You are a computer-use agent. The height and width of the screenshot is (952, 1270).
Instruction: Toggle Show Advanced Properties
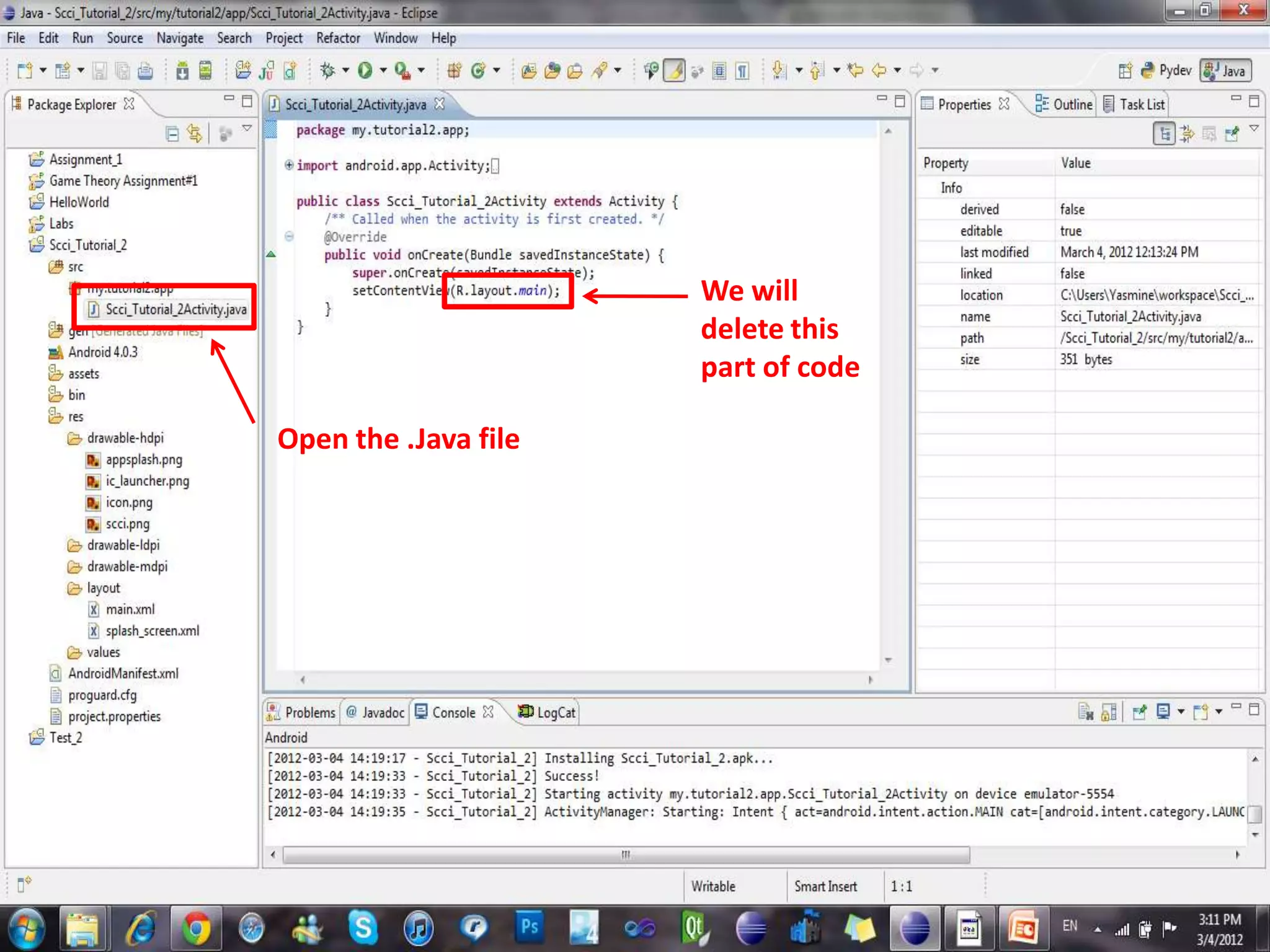pos(1187,133)
